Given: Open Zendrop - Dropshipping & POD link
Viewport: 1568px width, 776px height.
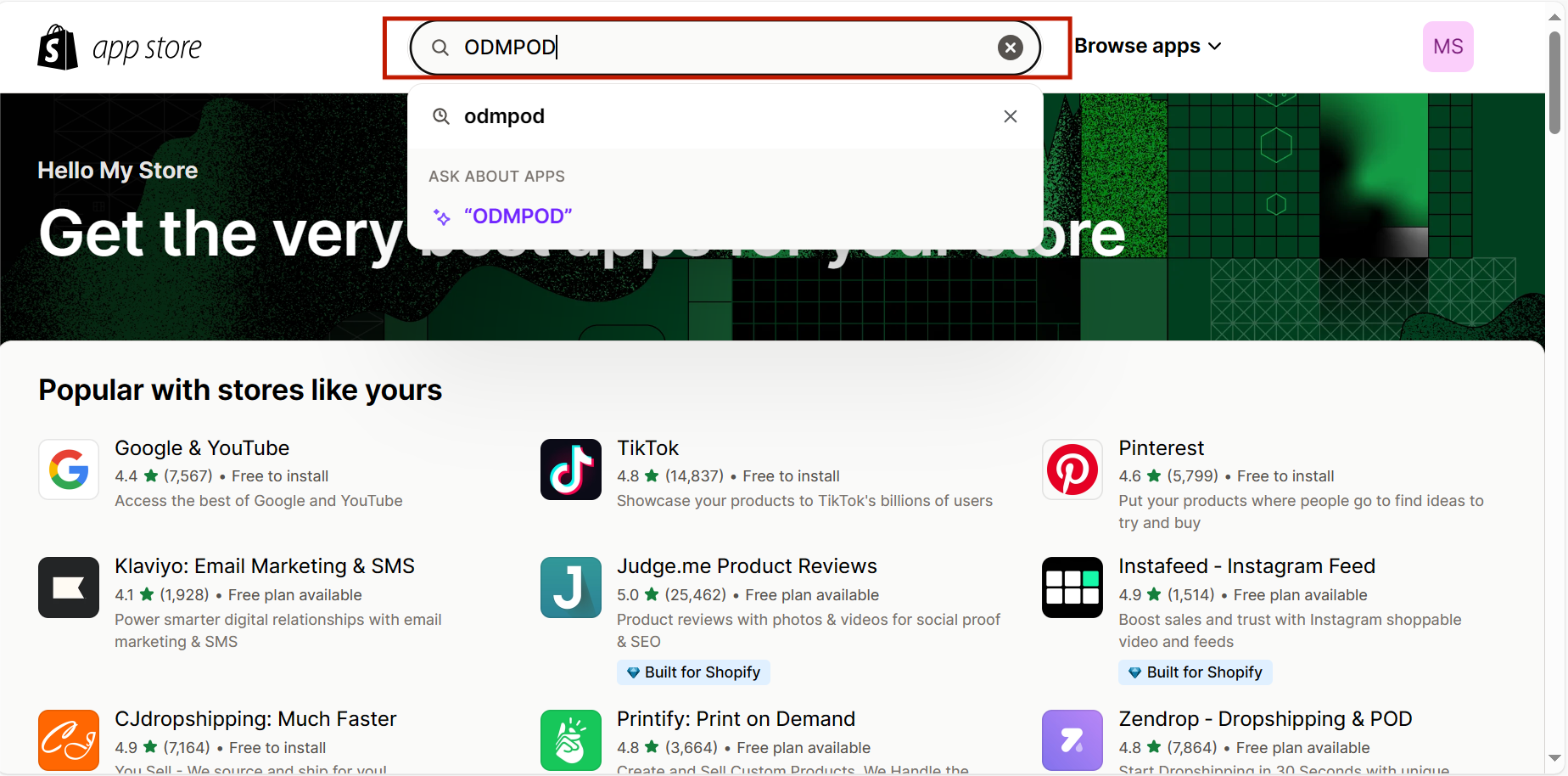Looking at the screenshot, I should click(1264, 719).
